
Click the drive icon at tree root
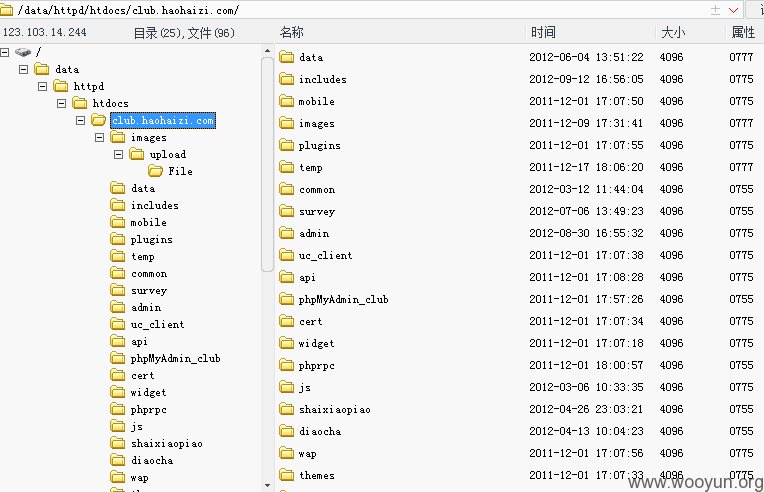pyautogui.click(x=23, y=52)
